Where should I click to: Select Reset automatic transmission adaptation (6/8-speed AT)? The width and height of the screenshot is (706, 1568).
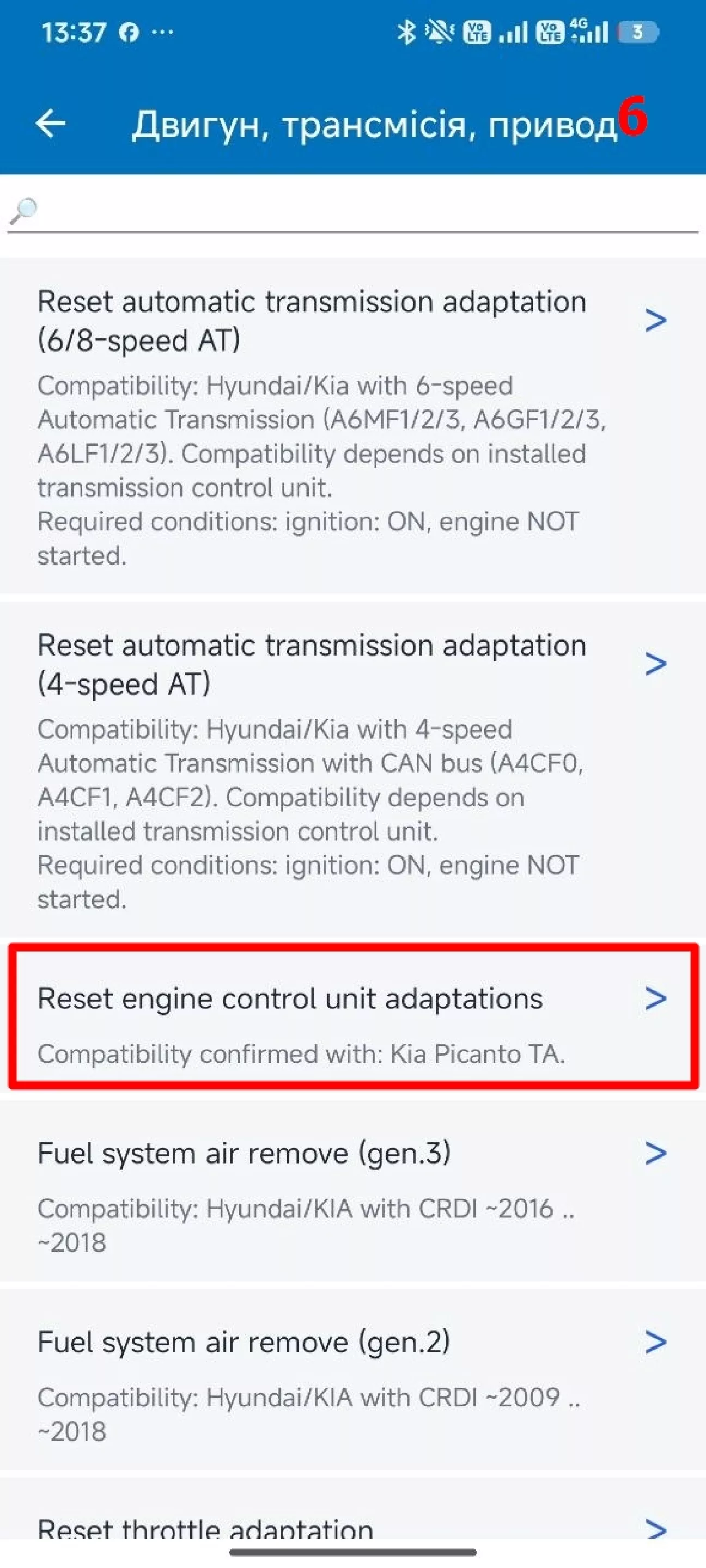tap(311, 321)
